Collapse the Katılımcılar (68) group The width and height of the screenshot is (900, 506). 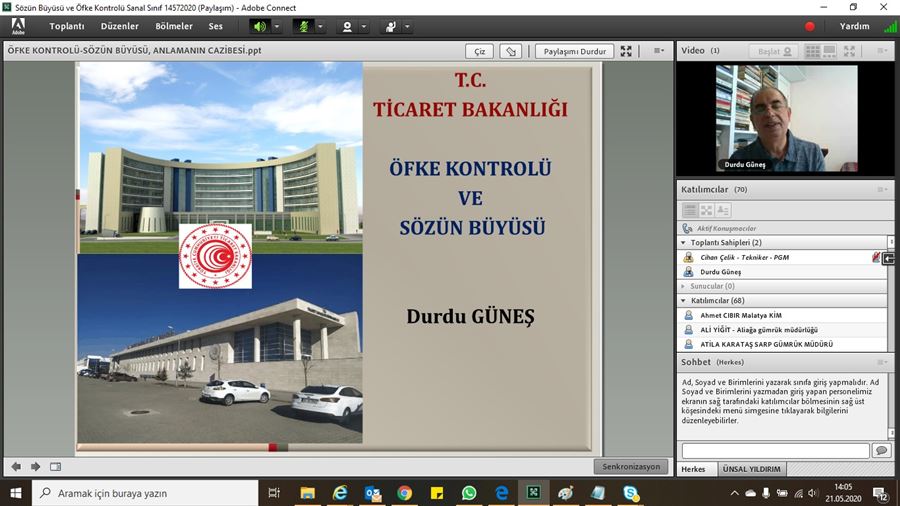(x=684, y=301)
